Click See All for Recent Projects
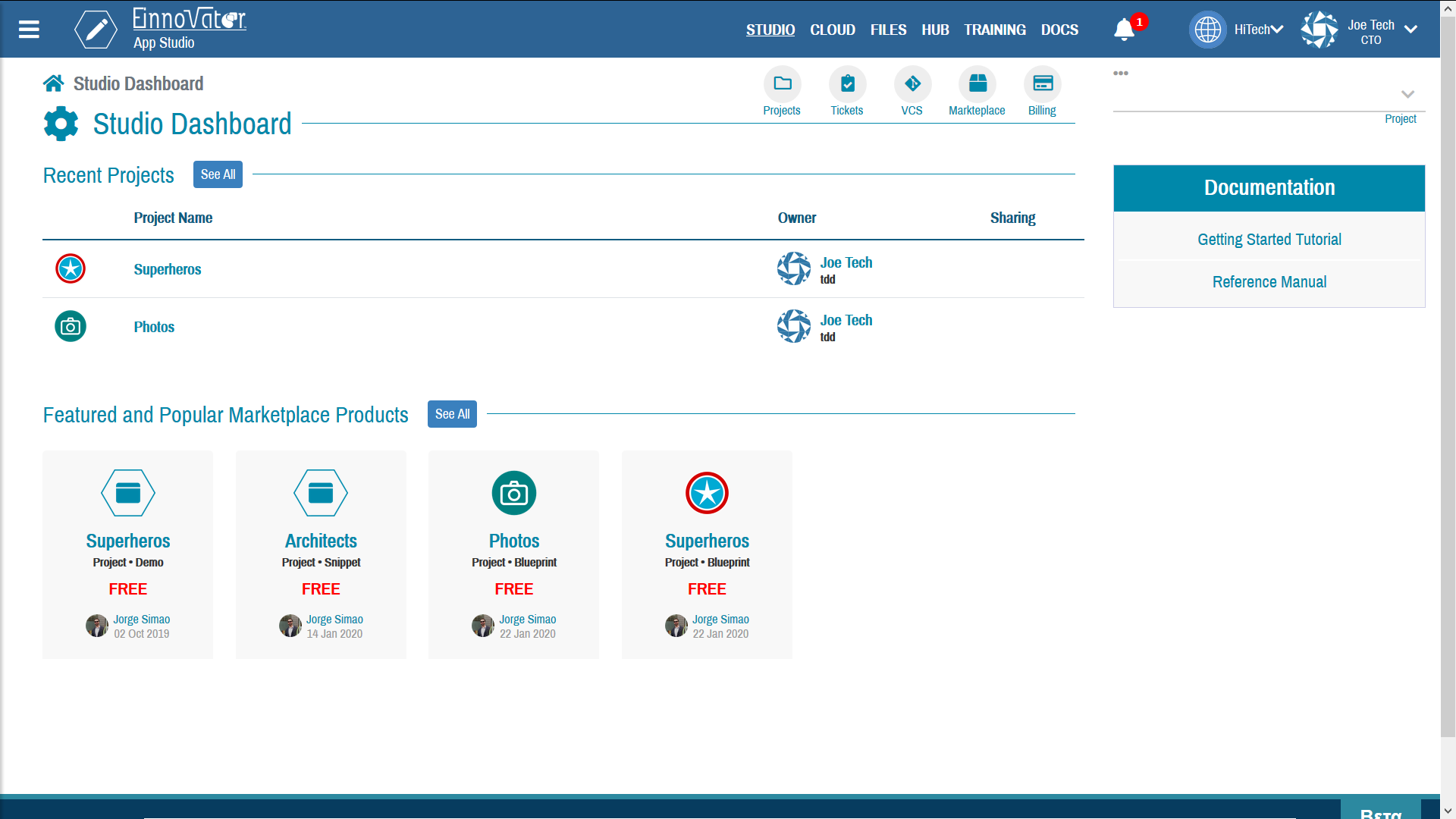The width and height of the screenshot is (1456, 819). tap(217, 174)
